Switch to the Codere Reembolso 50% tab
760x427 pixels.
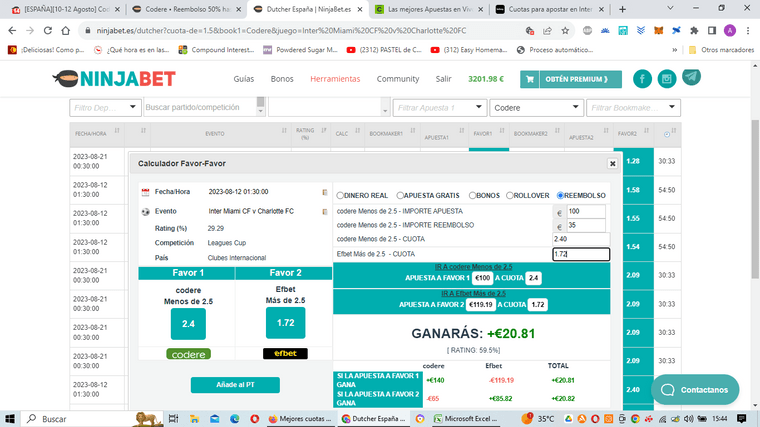pyautogui.click(x=187, y=9)
